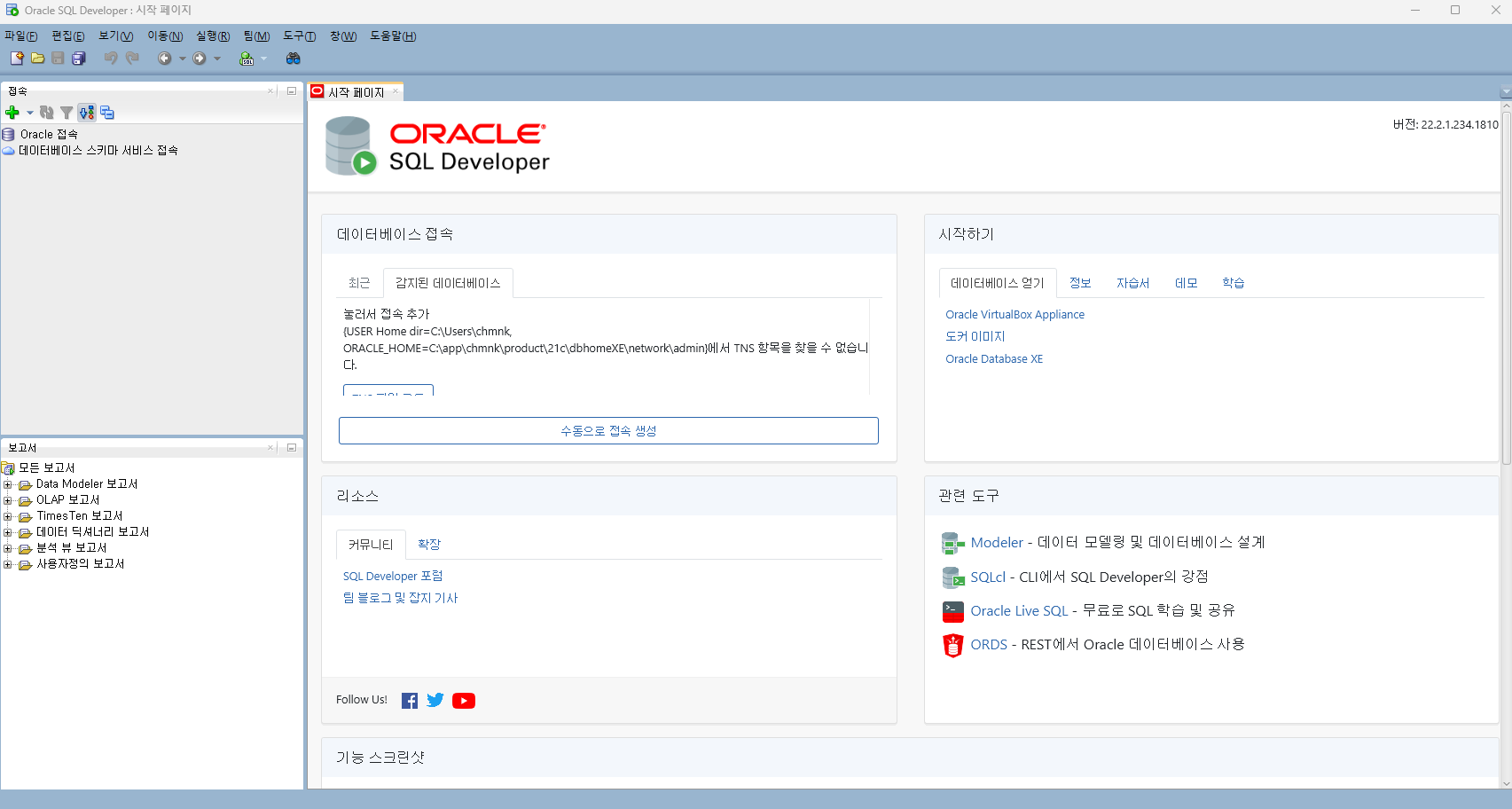Switch to the 자습서 tab

(x=1132, y=283)
